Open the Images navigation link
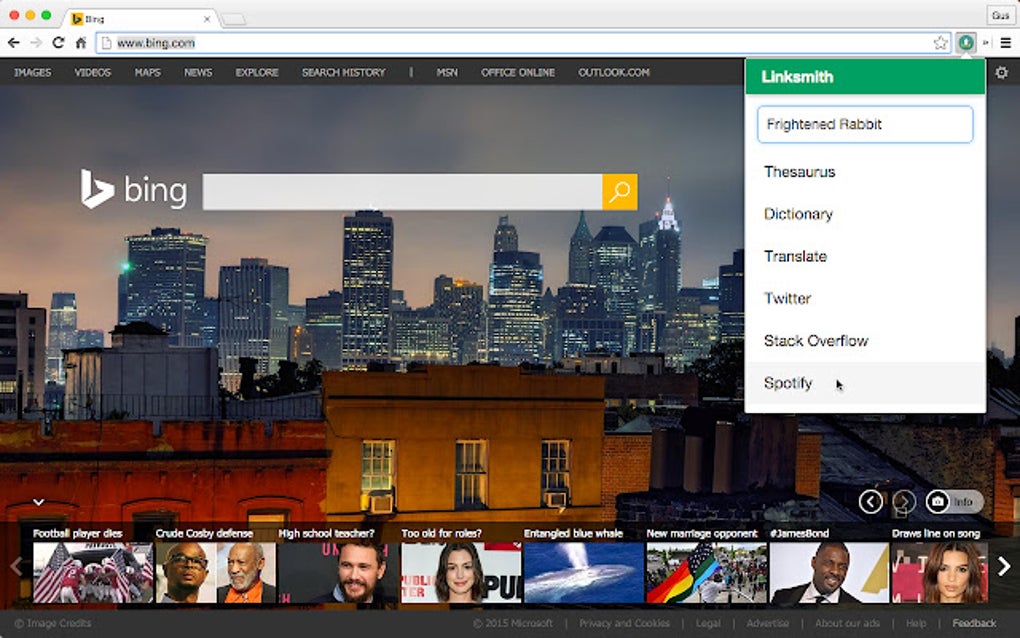This screenshot has height=638, width=1020. [33, 73]
